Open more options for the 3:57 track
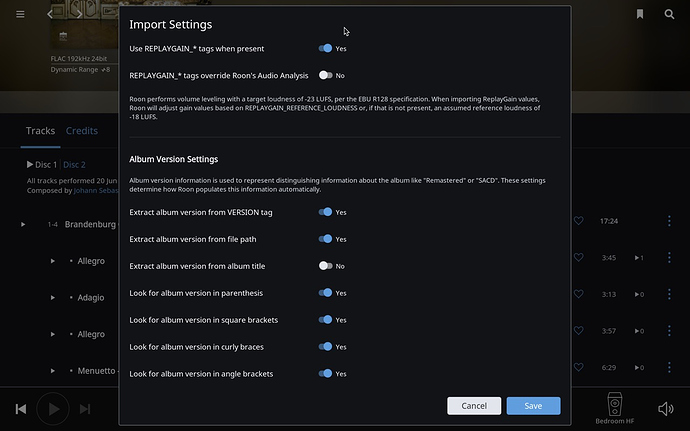 [669, 330]
